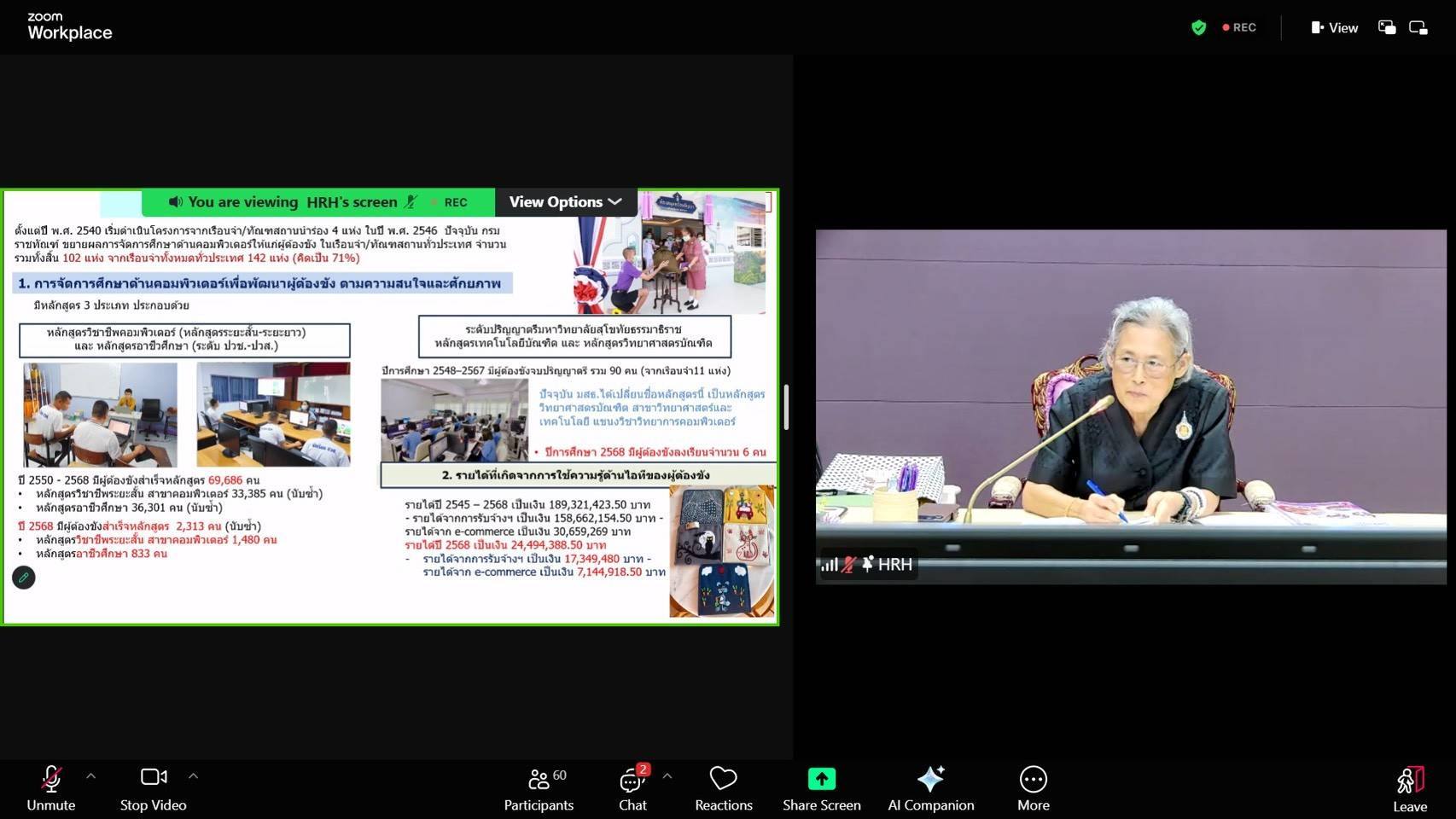Open View Options dropdown
1456x819 pixels.
tap(565, 202)
